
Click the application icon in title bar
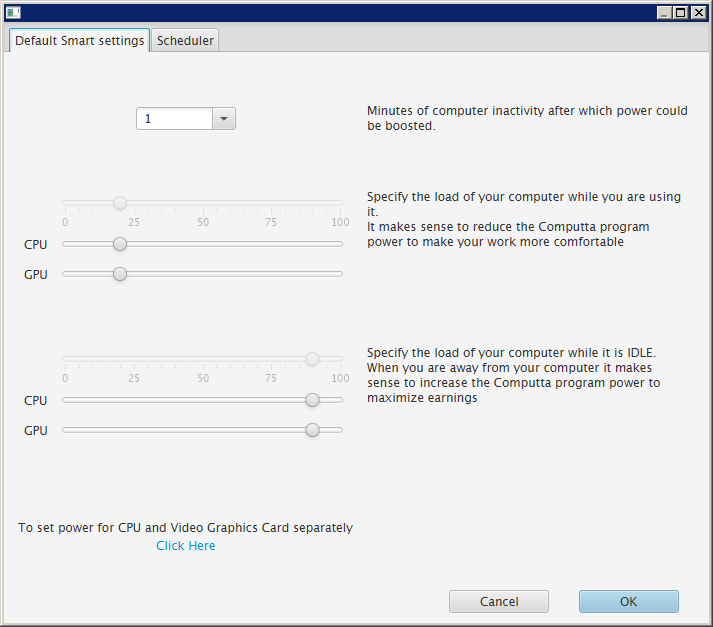tap(13, 13)
